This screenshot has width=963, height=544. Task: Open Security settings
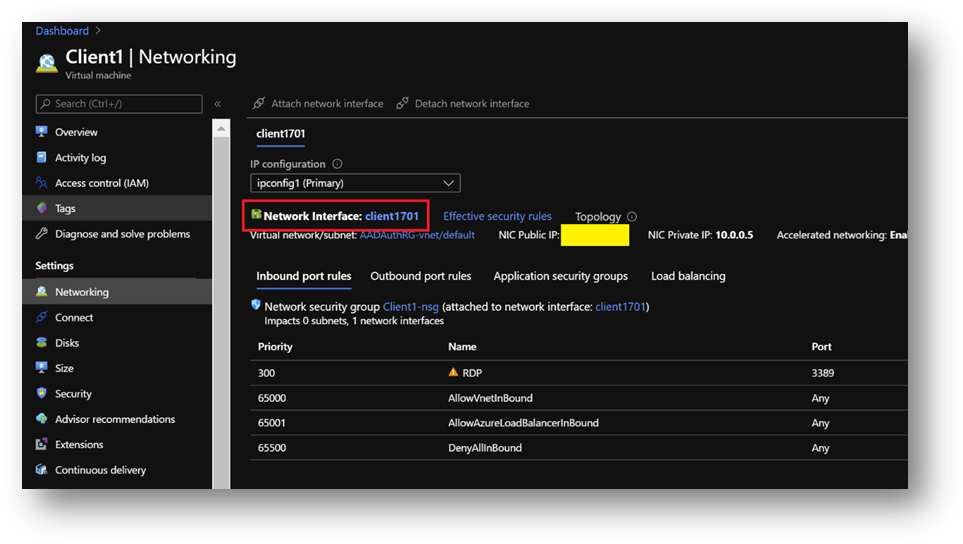73,394
